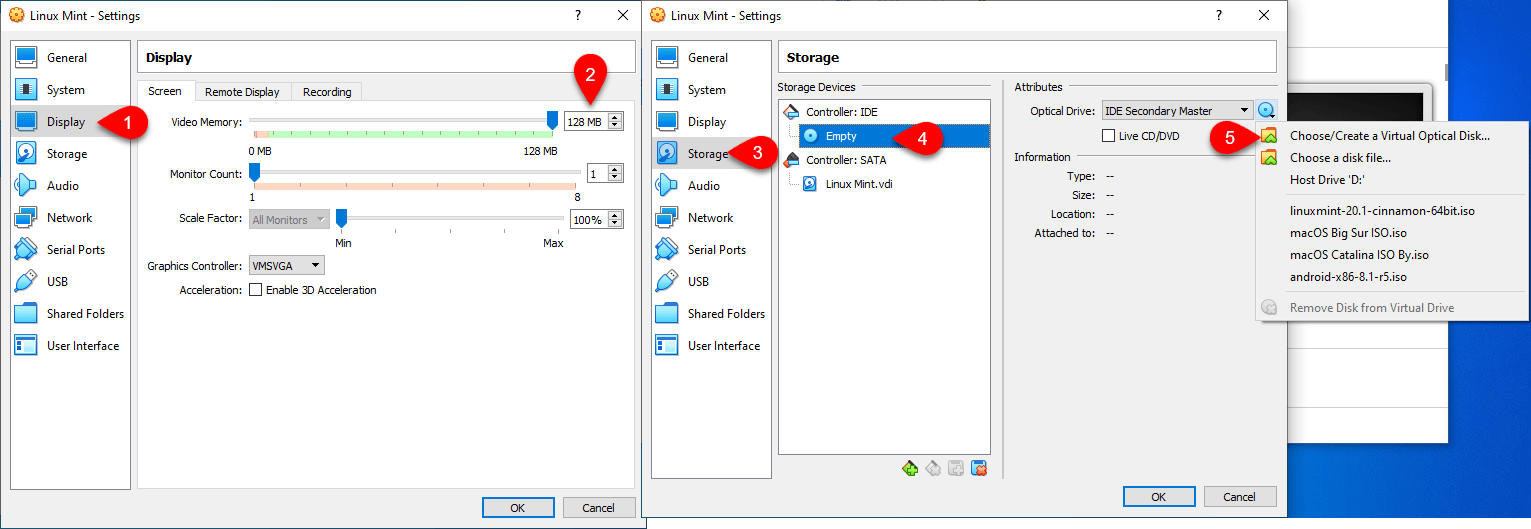The height and width of the screenshot is (529, 1531).
Task: Click the Scale Factor 100% value field
Action: 589,219
